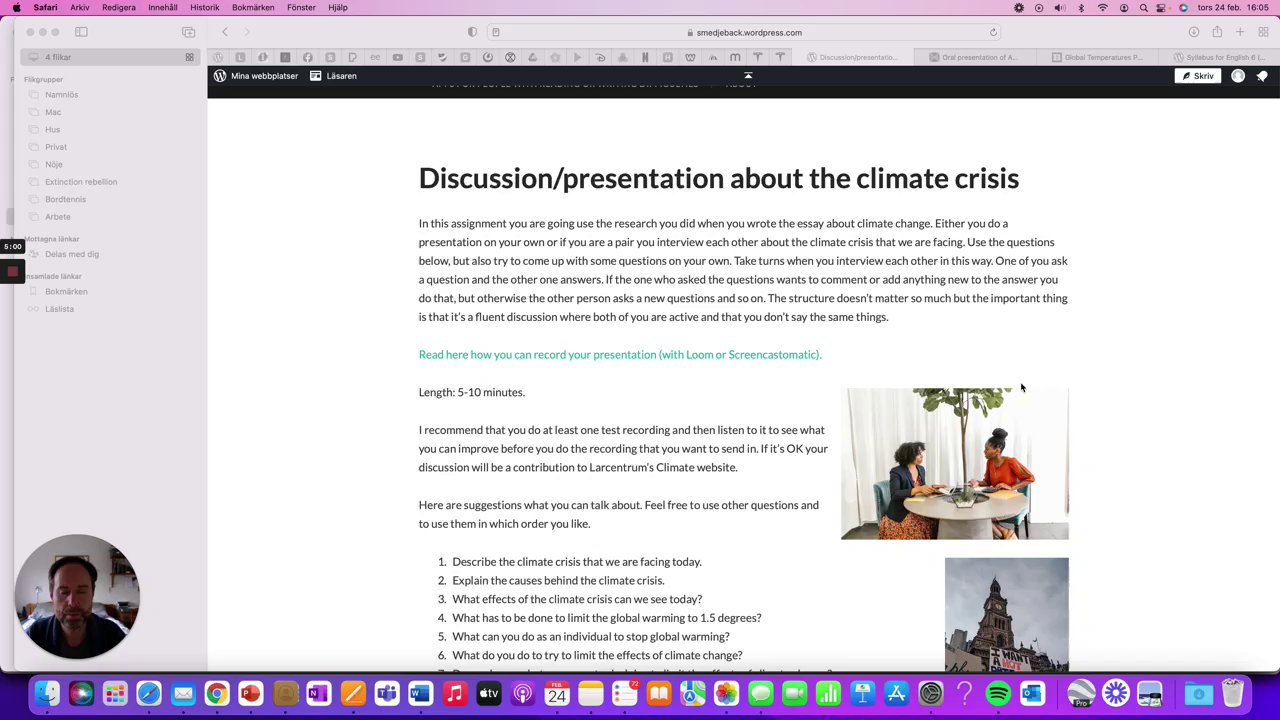Open the Hus tab group
The height and width of the screenshot is (720, 1280).
[x=52, y=130]
